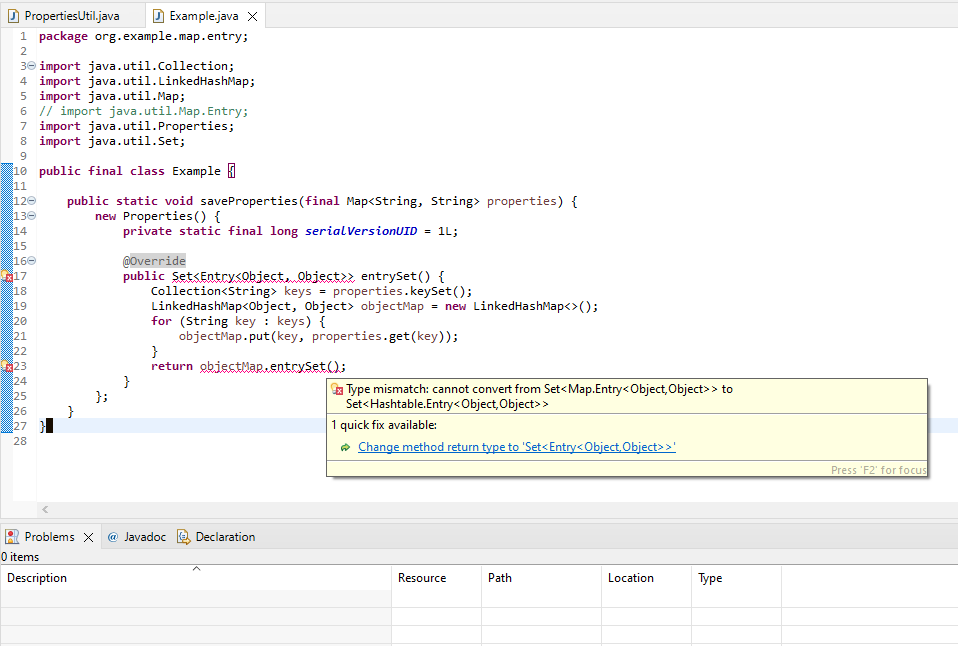Click the Problems view icon
The image size is (958, 646).
[x=10, y=536]
